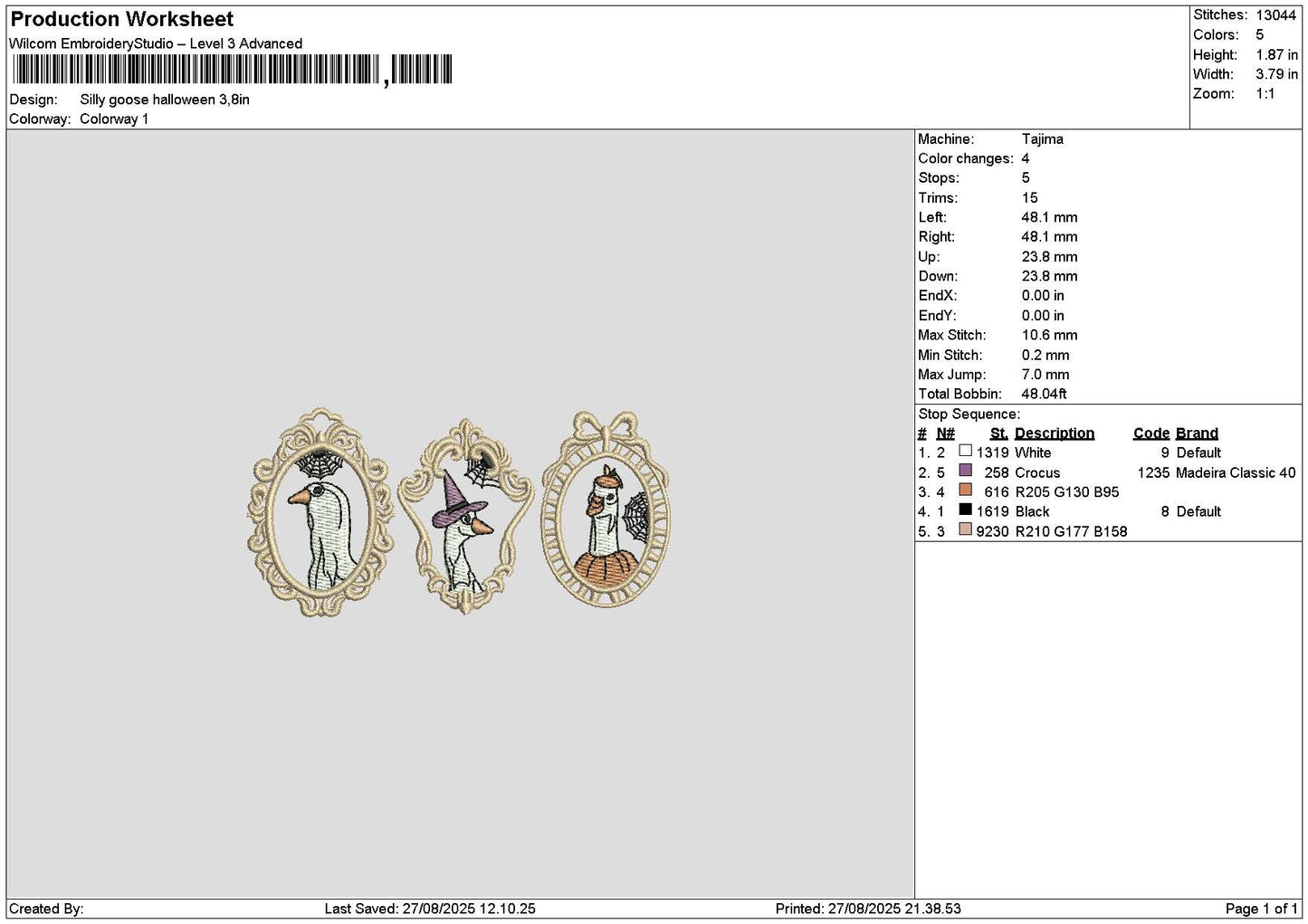
Task: Click the orange R205 G130 B95 swatch
Action: click(x=965, y=491)
